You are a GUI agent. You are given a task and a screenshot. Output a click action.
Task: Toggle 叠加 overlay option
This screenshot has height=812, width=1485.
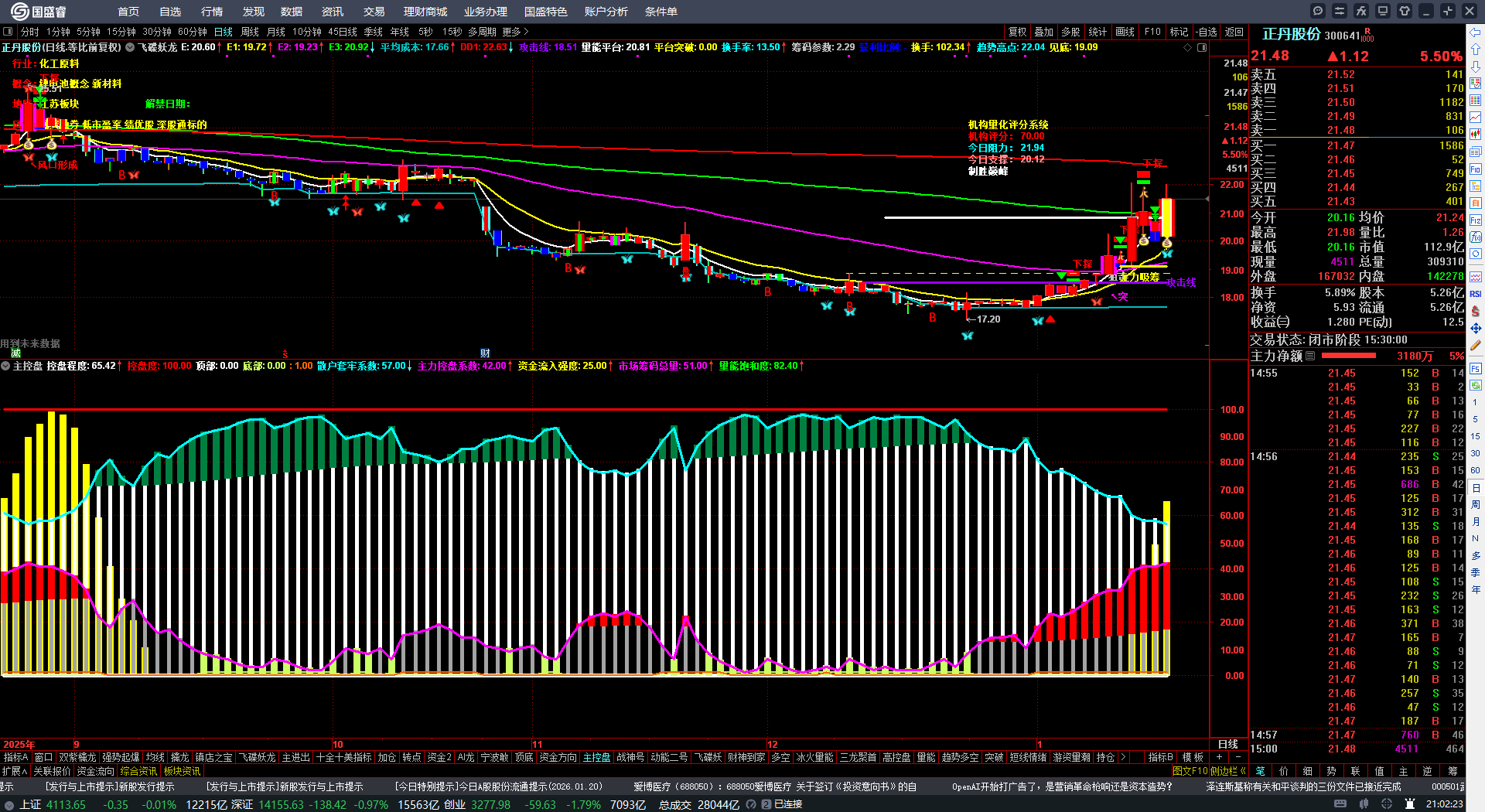(1044, 32)
